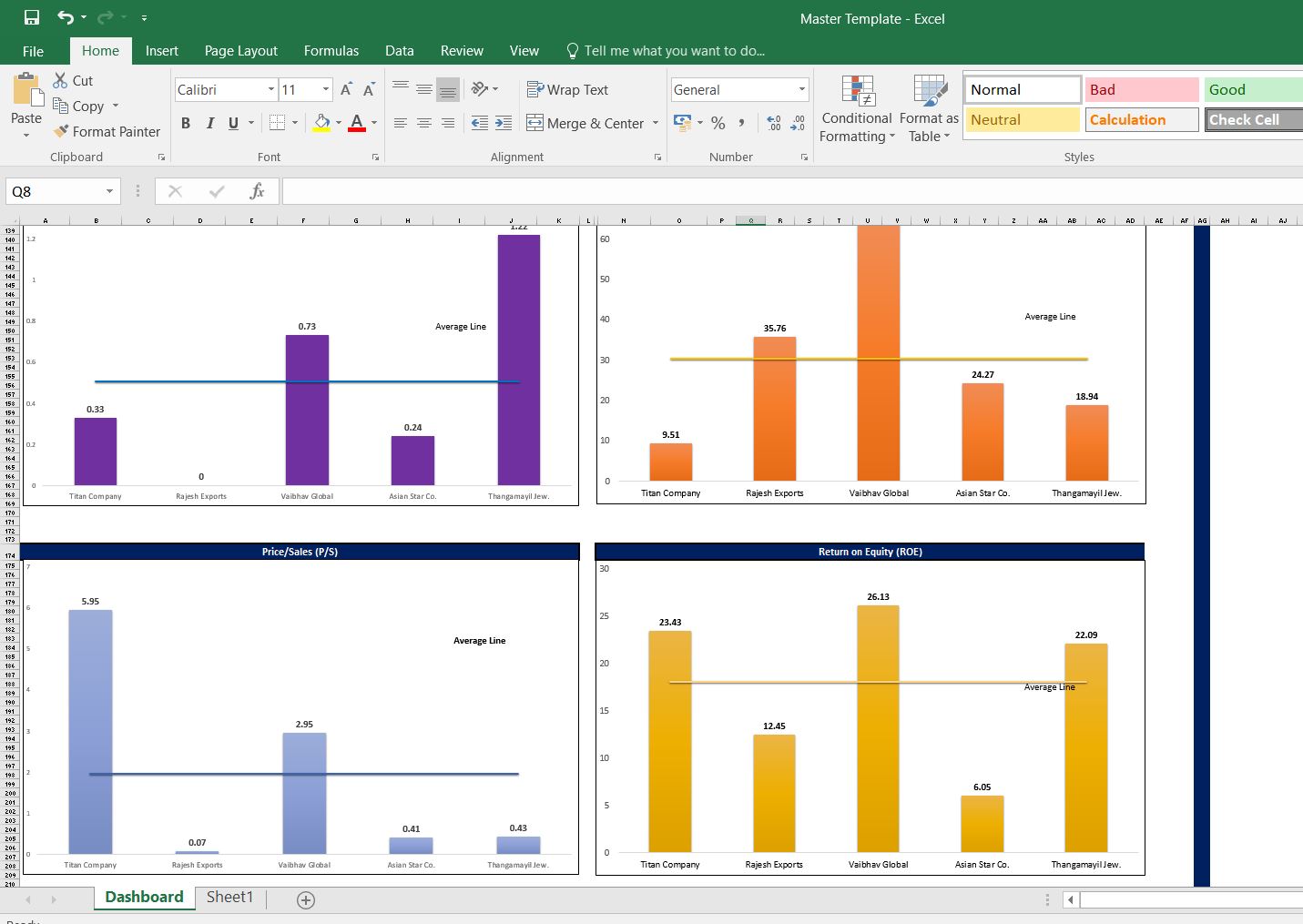1303x924 pixels.
Task: Click Merge & Center button
Action: point(585,123)
